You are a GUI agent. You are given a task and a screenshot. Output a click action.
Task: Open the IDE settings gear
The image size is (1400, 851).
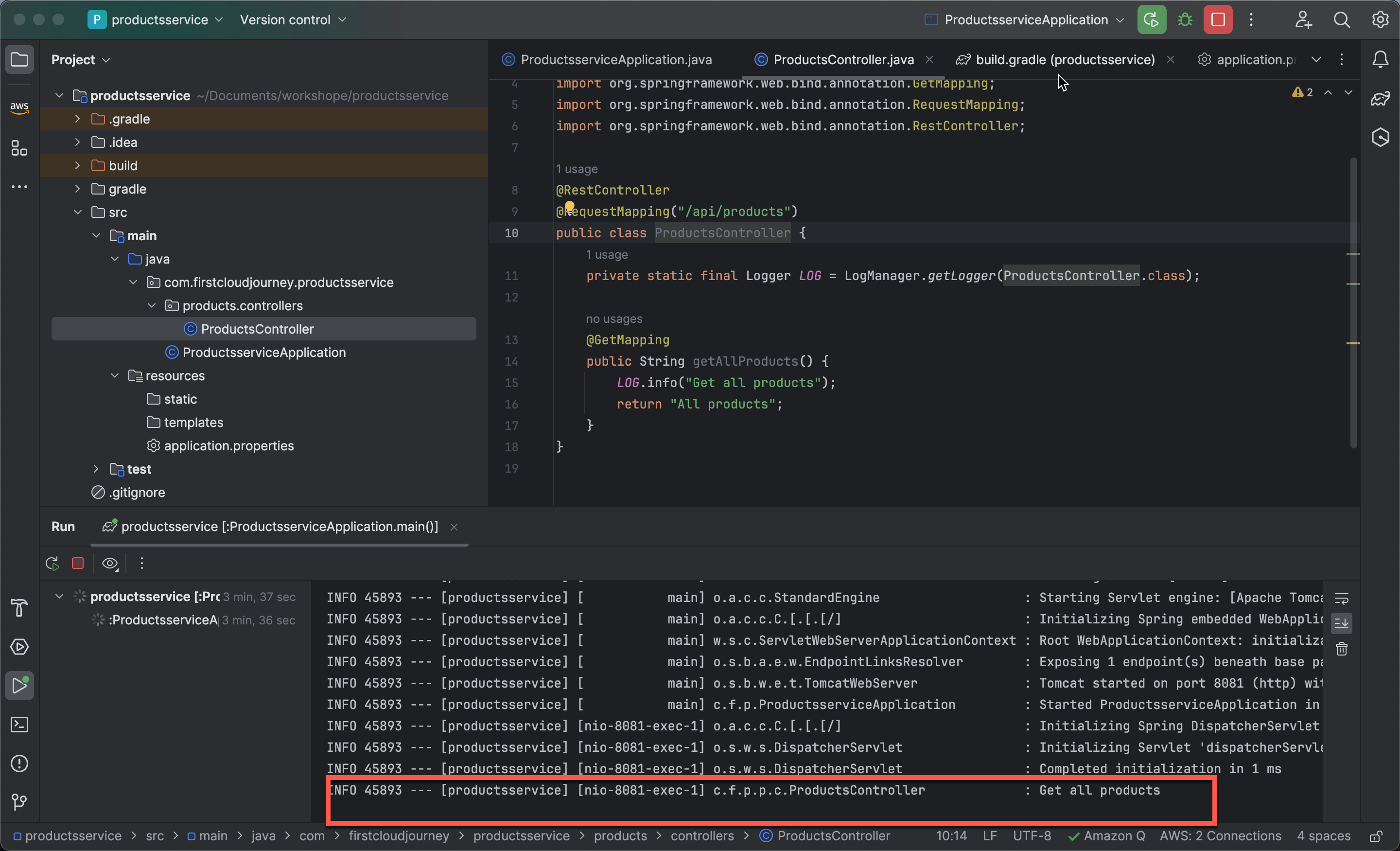coord(1380,20)
